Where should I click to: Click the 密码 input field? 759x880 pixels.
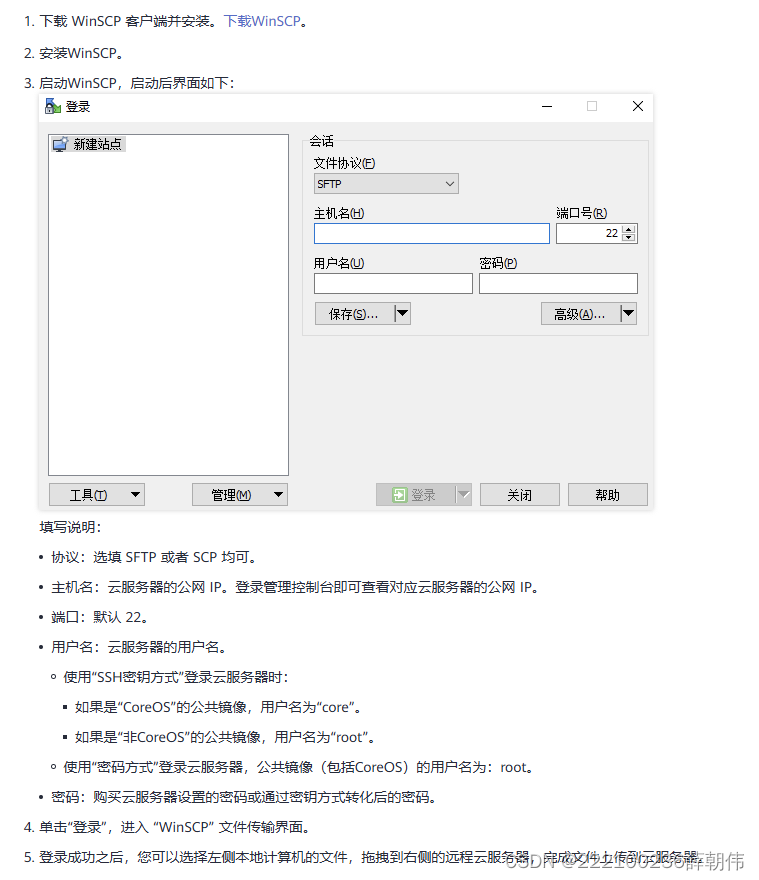click(x=559, y=283)
